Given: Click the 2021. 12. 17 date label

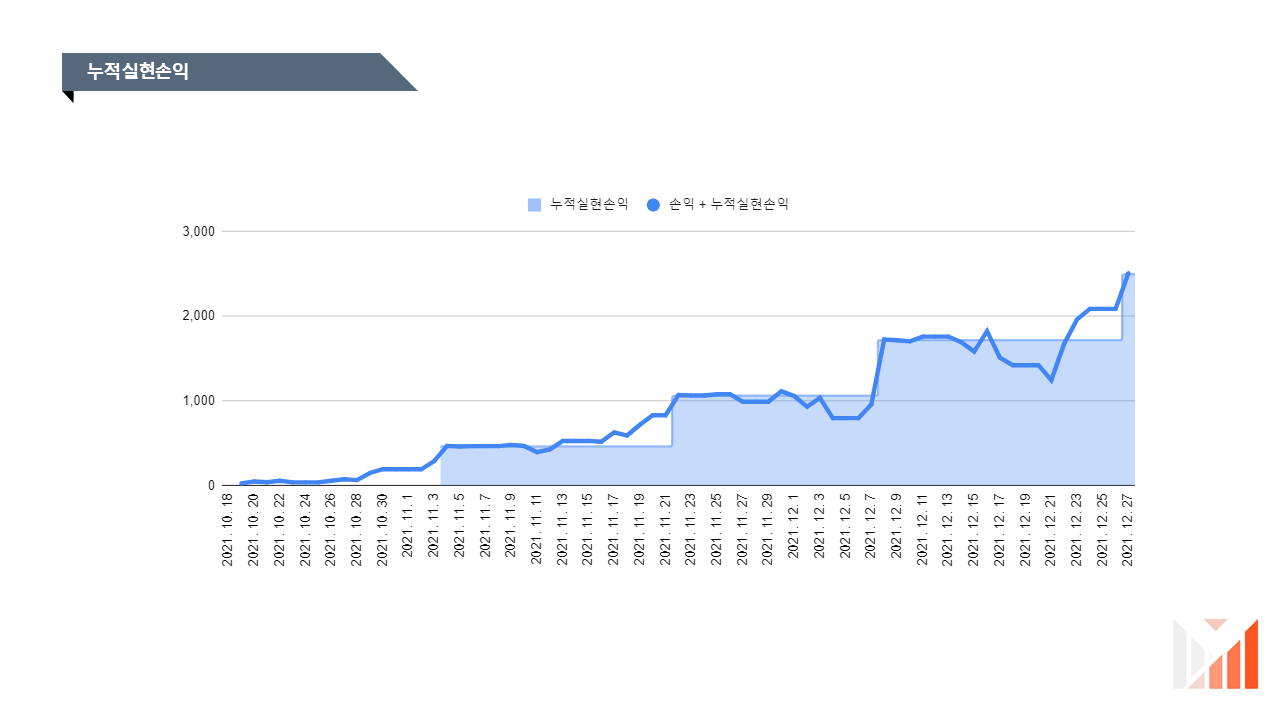Looking at the screenshot, I should pos(1000,530).
